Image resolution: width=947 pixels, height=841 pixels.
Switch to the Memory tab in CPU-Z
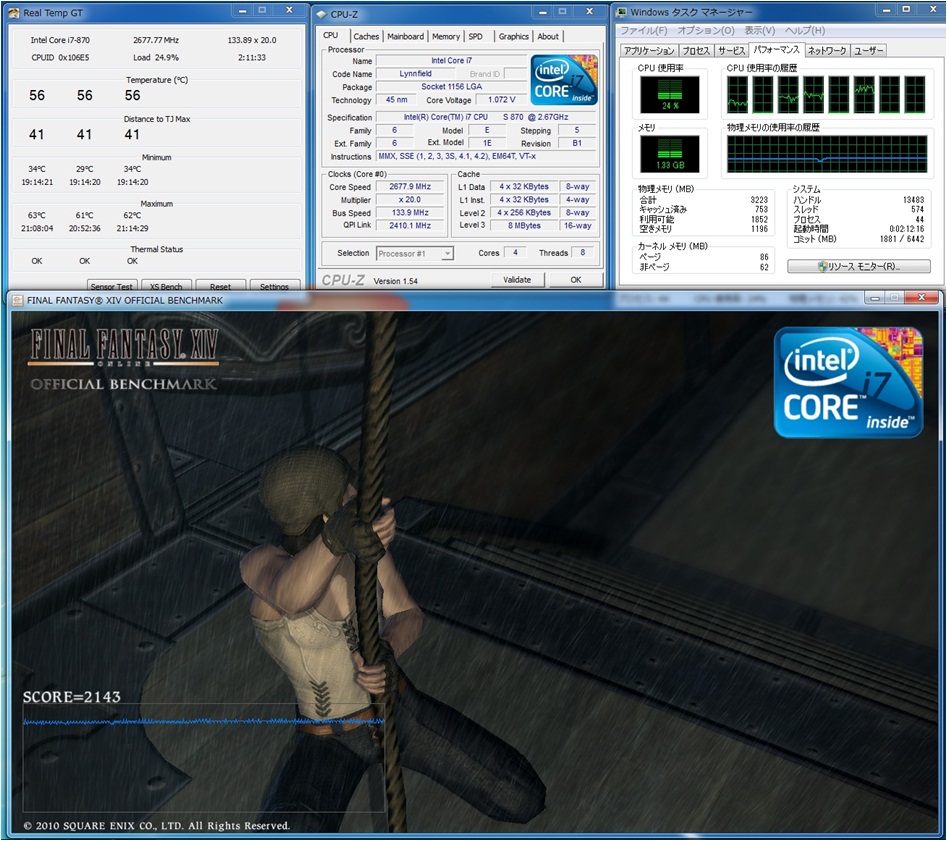coord(445,37)
